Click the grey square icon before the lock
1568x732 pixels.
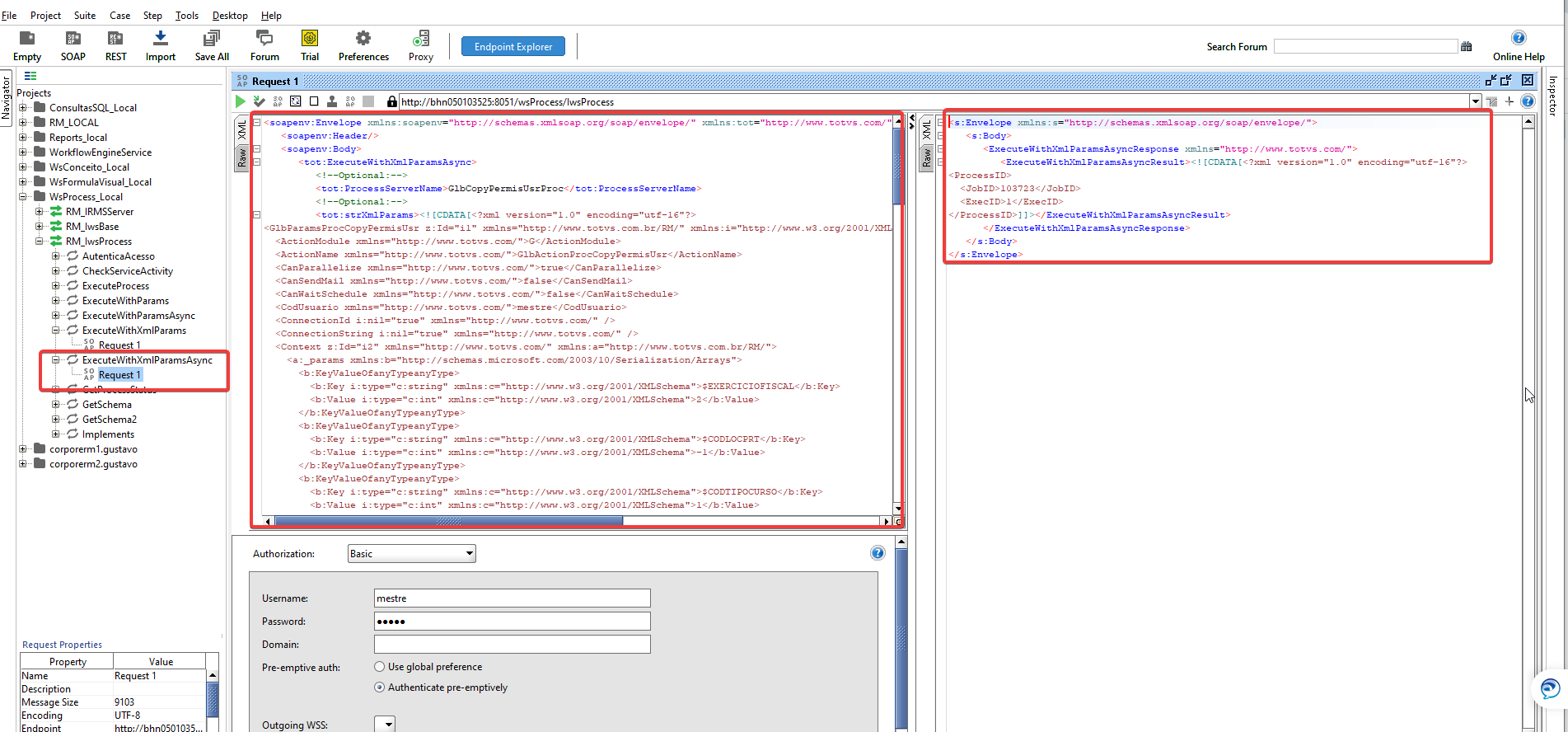(x=368, y=101)
